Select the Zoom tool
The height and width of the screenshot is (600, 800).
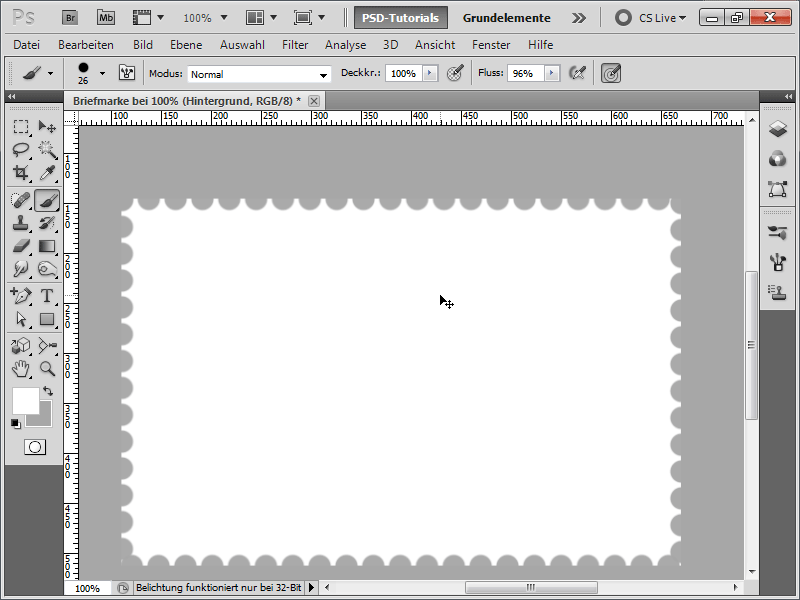47,369
